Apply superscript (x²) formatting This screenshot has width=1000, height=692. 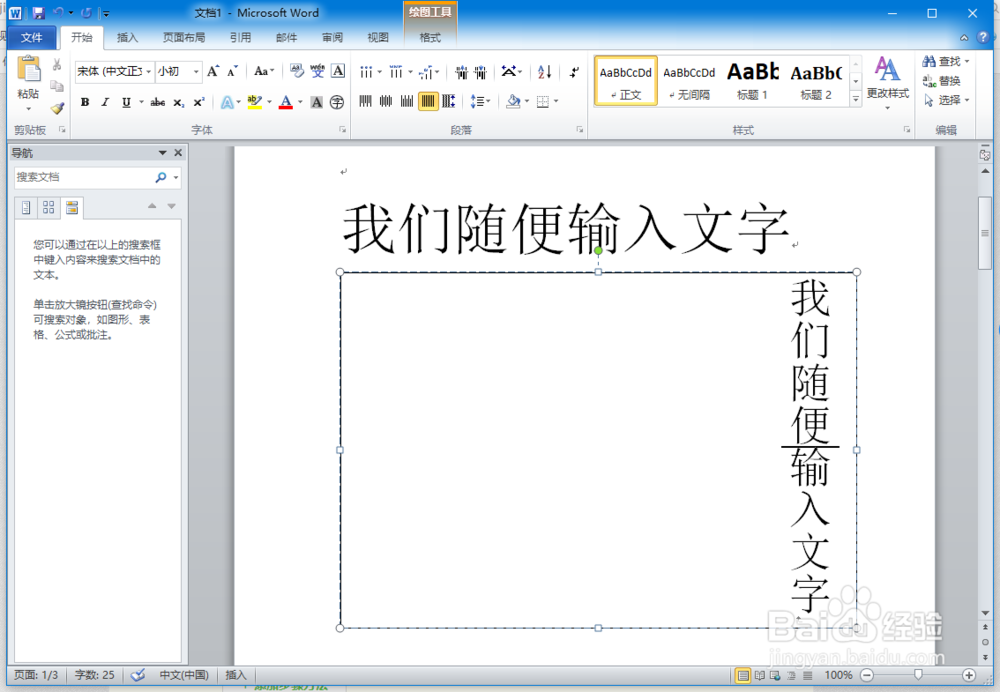coord(199,102)
